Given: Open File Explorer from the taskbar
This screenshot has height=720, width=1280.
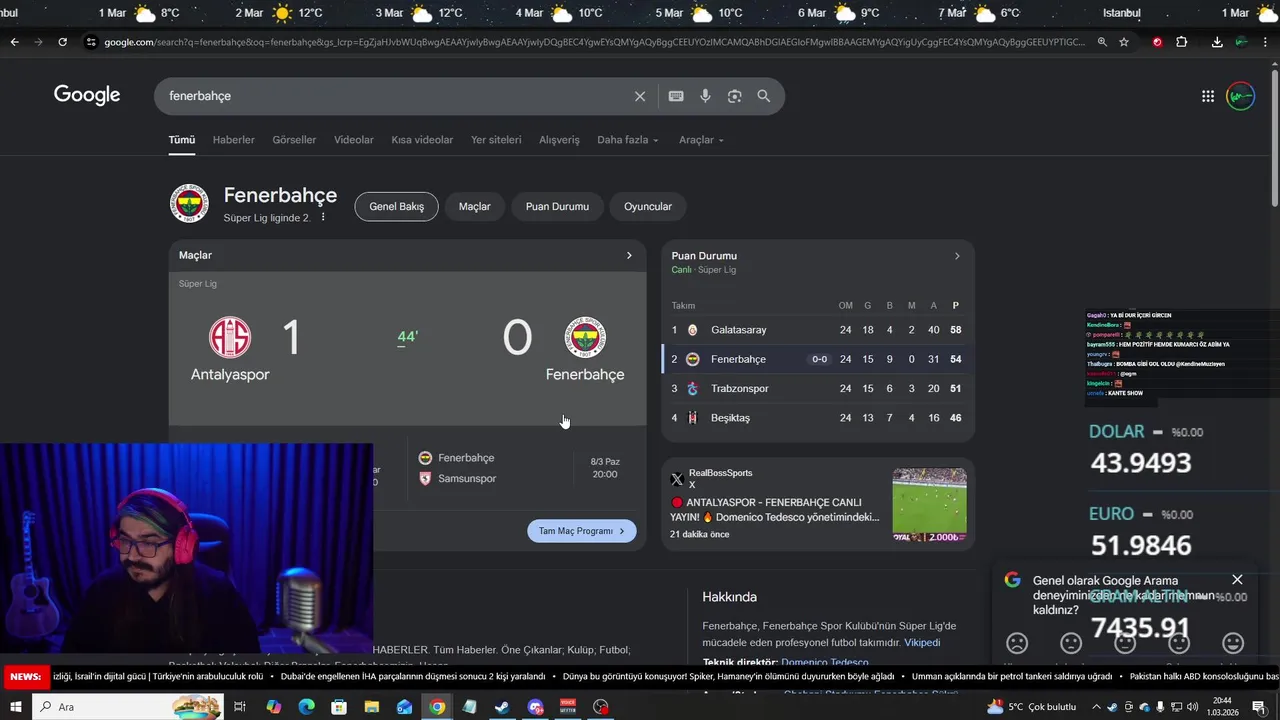Looking at the screenshot, I should tap(372, 707).
